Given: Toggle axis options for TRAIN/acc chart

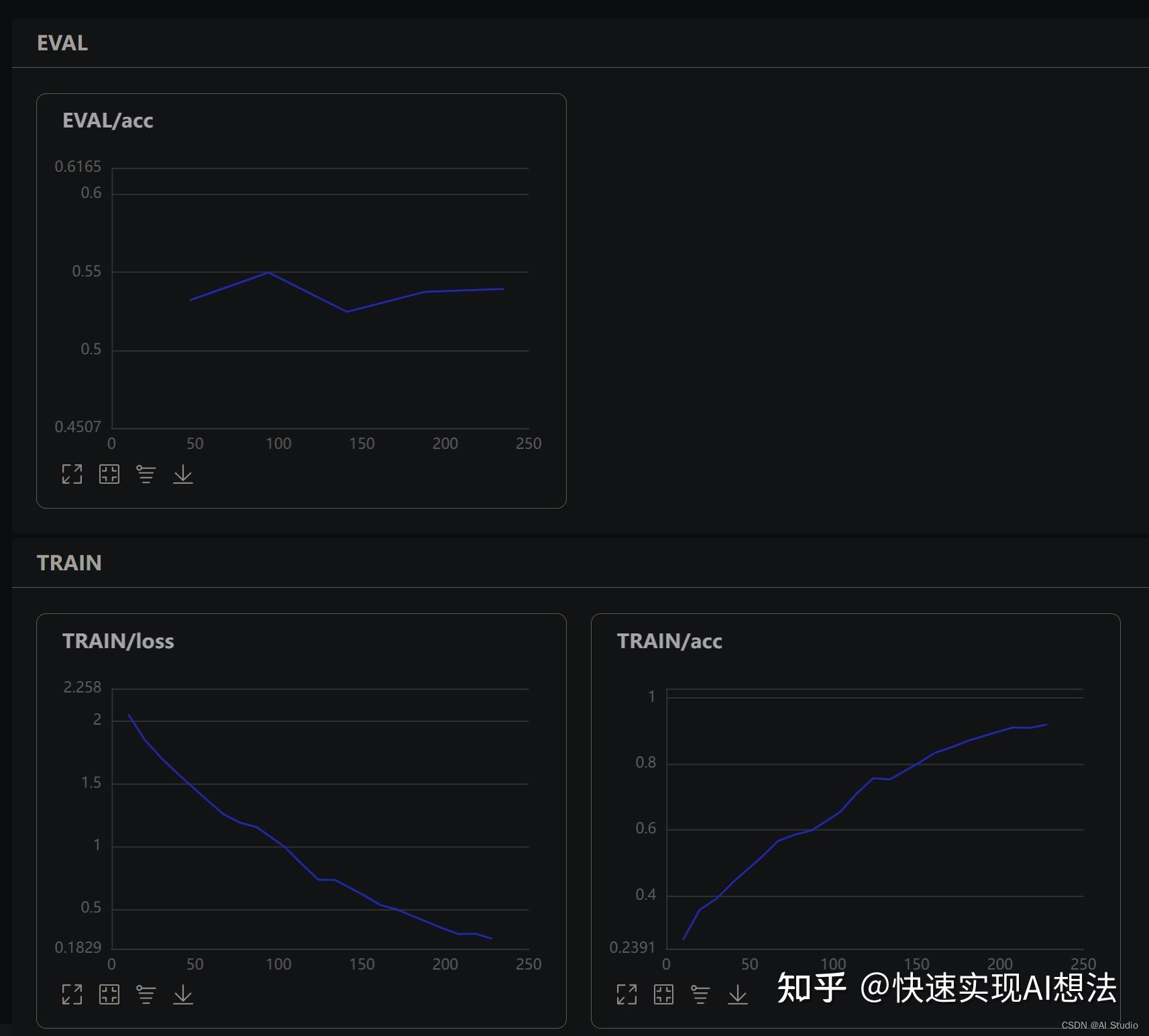Looking at the screenshot, I should coord(701,994).
